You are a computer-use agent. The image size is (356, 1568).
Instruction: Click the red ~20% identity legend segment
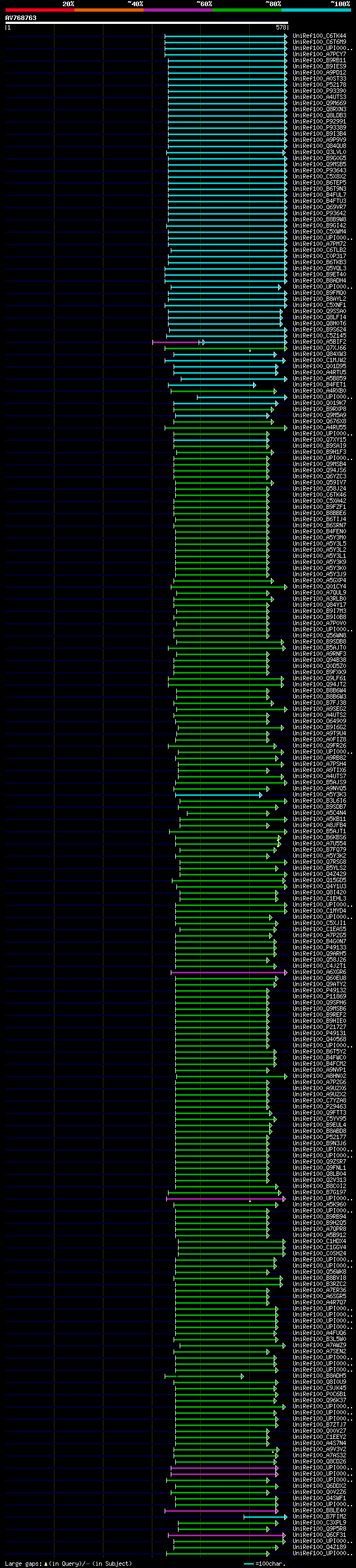point(39,10)
